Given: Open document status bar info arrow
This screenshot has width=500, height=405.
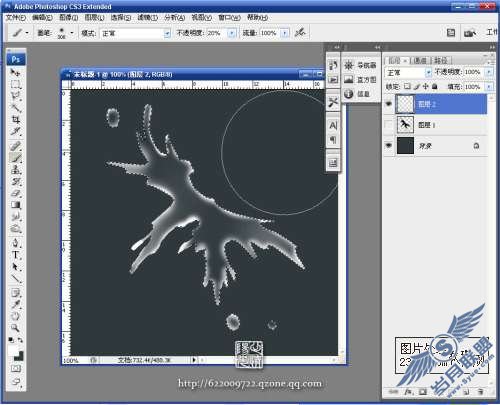Looking at the screenshot, I should 194,360.
